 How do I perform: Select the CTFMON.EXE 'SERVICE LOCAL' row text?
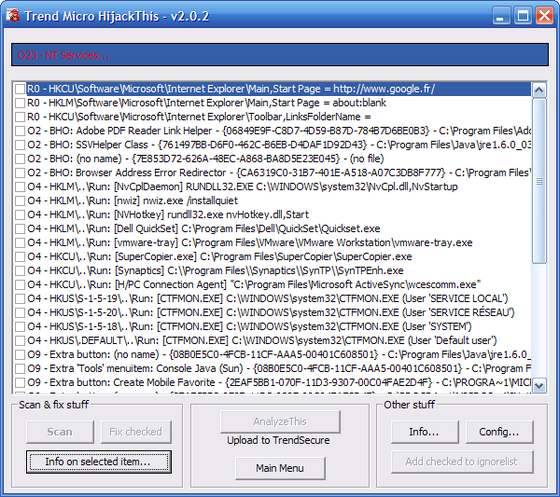click(x=268, y=298)
